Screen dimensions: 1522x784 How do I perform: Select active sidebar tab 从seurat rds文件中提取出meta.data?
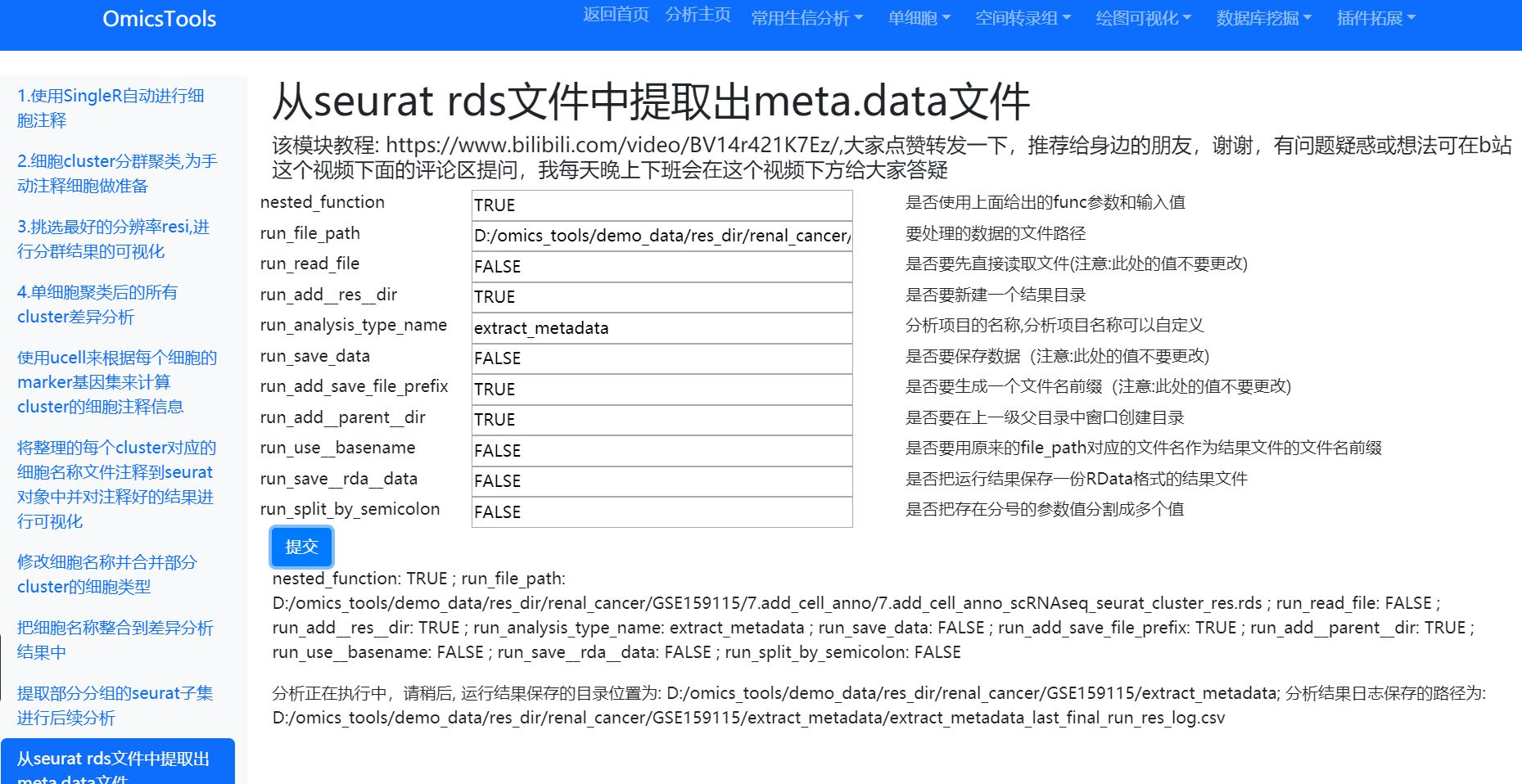(118, 761)
